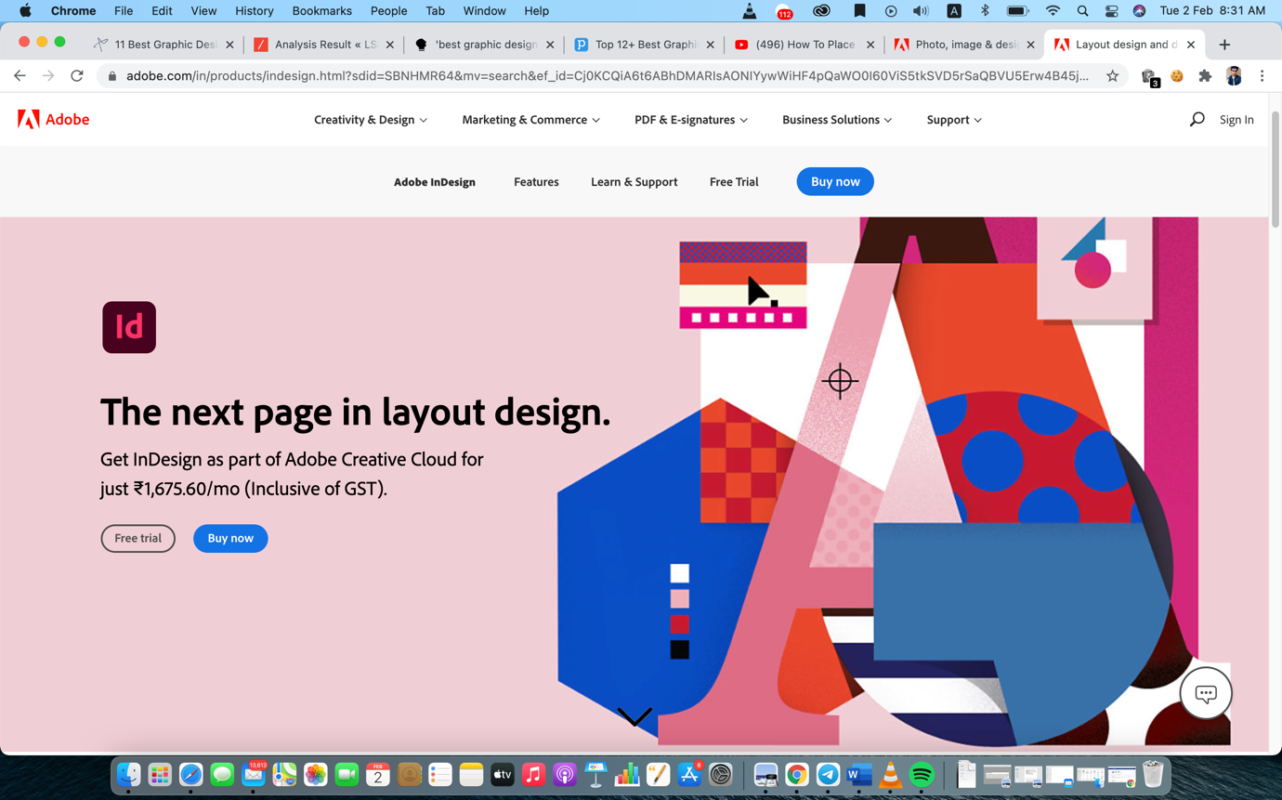Image resolution: width=1282 pixels, height=800 pixels.
Task: Bookmark this page with the star icon
Action: [x=1112, y=76]
